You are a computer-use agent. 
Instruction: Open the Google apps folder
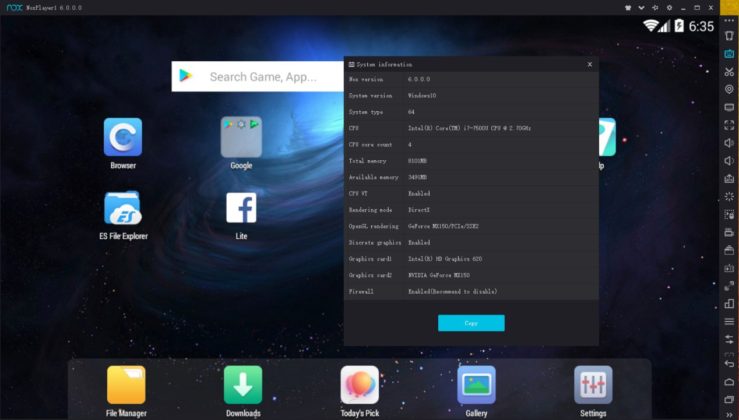[x=241, y=138]
